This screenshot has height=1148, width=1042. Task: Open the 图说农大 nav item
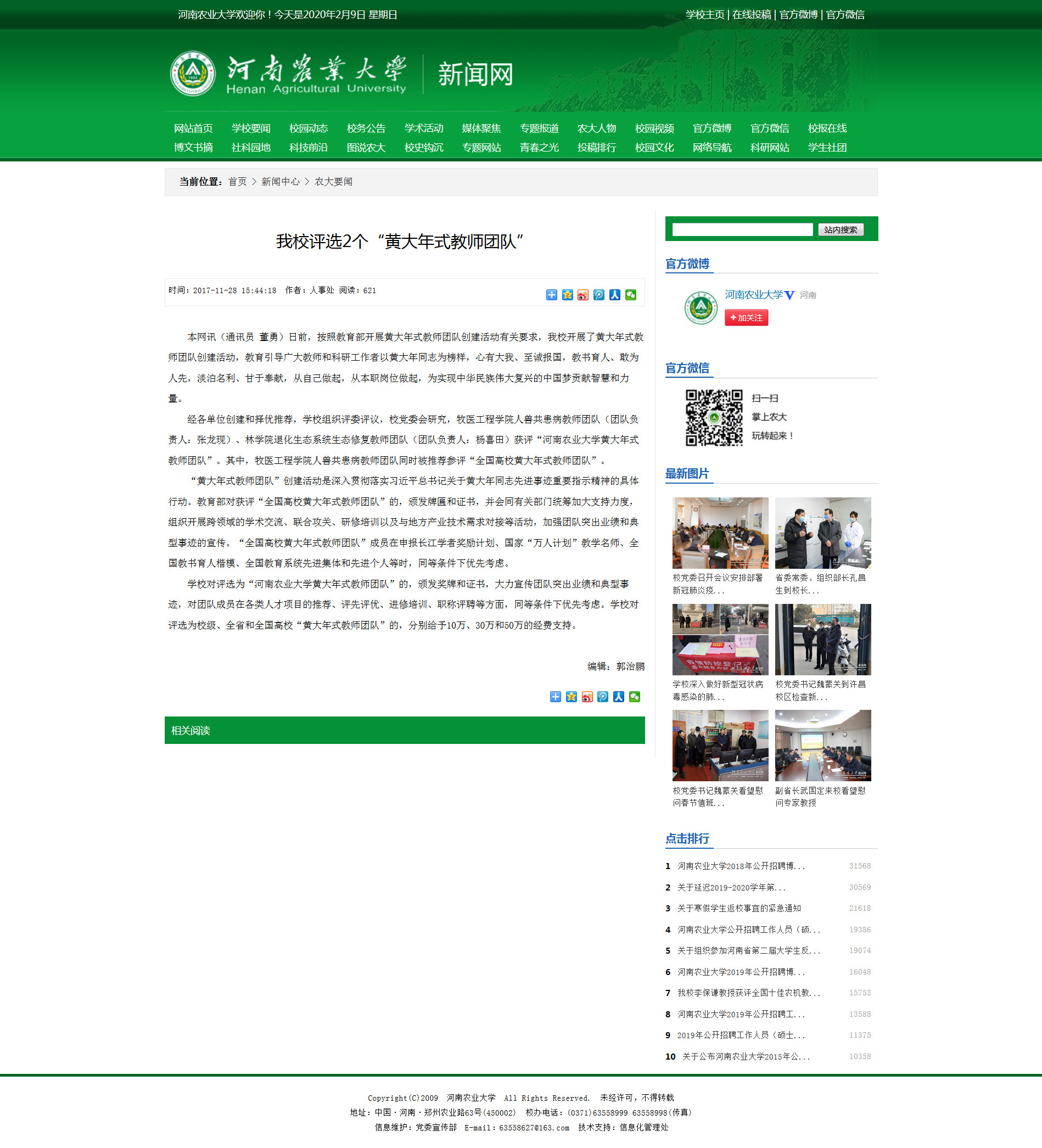366,148
